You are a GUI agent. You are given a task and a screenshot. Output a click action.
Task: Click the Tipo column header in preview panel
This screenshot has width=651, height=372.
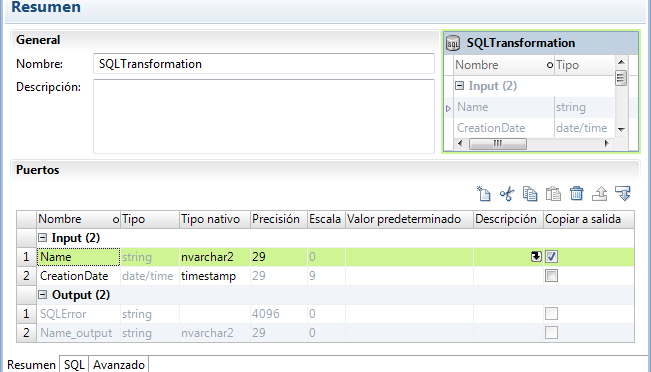click(x=585, y=65)
